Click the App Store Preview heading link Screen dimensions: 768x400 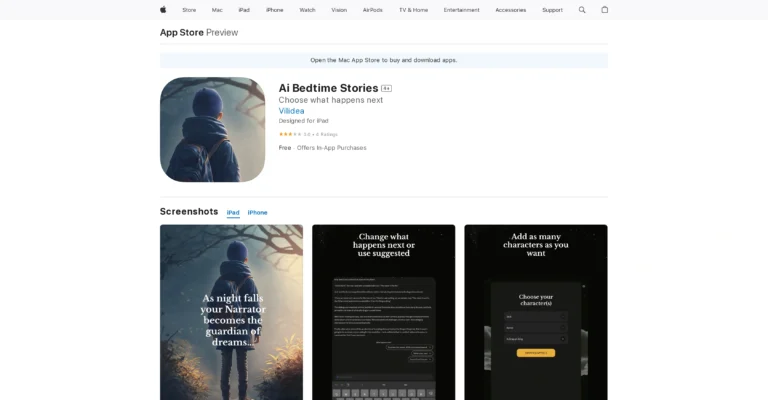(199, 32)
